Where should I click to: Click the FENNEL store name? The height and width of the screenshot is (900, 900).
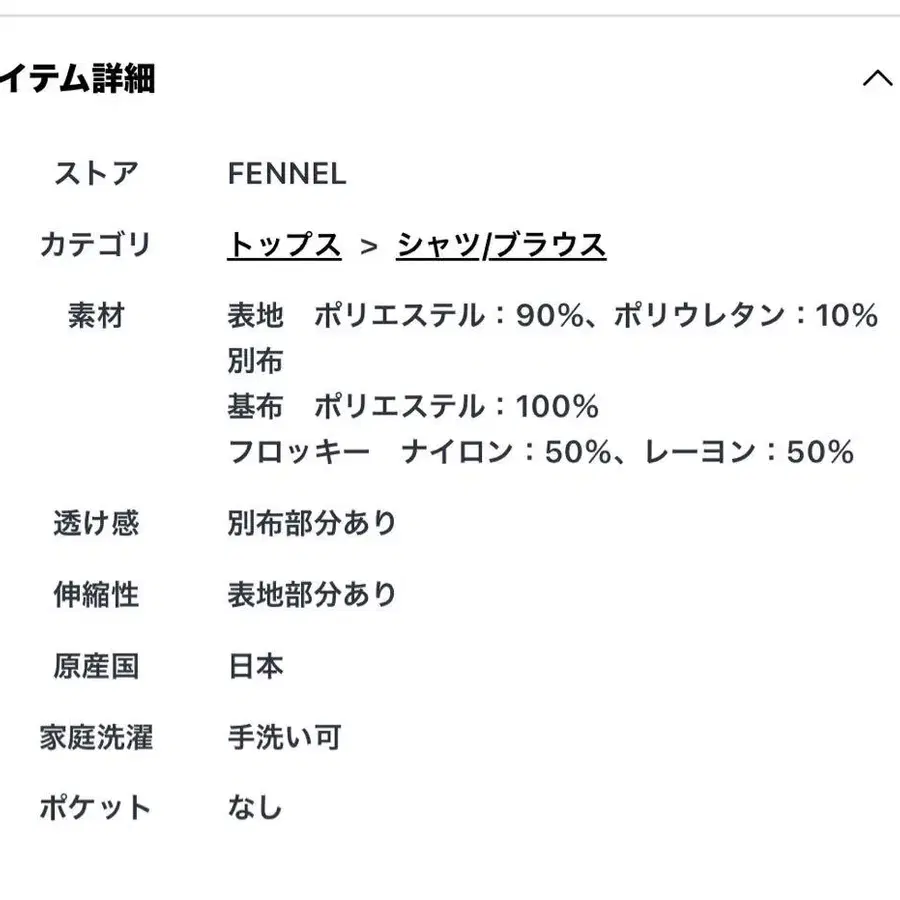click(286, 174)
